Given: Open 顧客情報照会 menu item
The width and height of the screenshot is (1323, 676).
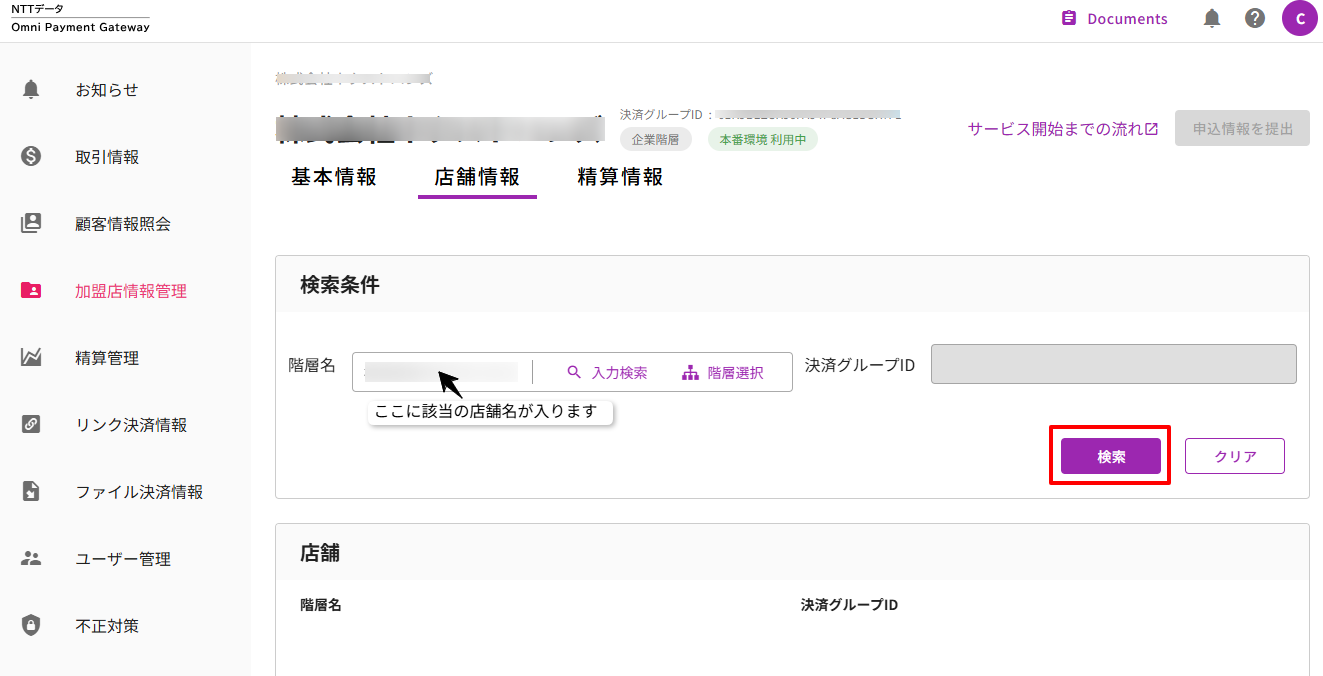Looking at the screenshot, I should (123, 224).
